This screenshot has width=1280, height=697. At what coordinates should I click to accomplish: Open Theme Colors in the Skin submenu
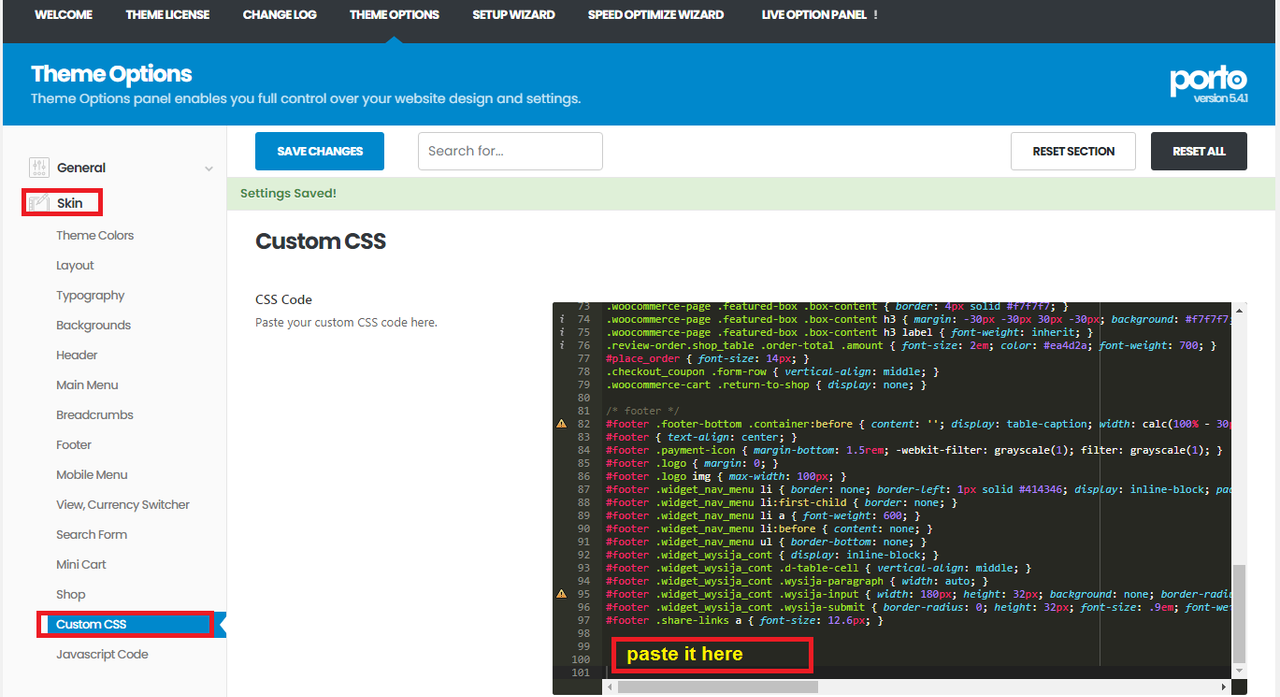(x=95, y=236)
